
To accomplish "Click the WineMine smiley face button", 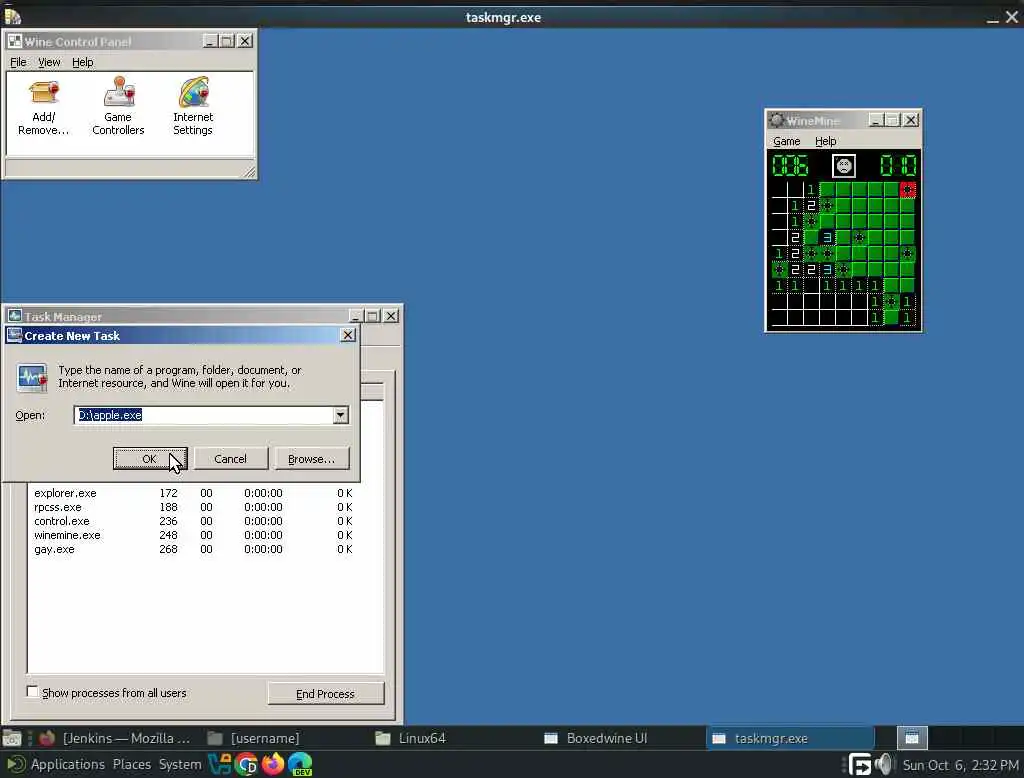I will point(844,165).
